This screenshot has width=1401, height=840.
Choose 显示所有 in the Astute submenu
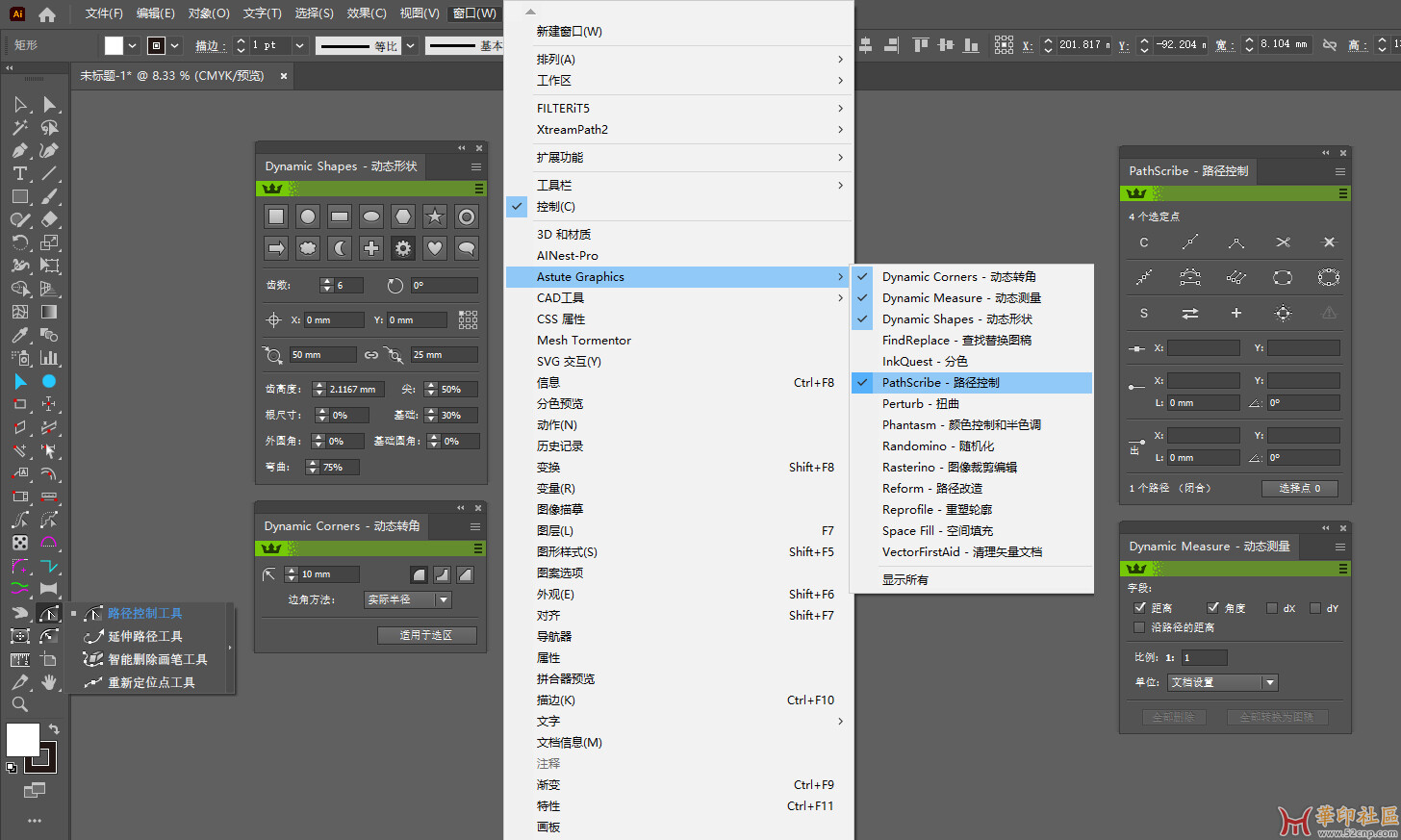[x=972, y=579]
